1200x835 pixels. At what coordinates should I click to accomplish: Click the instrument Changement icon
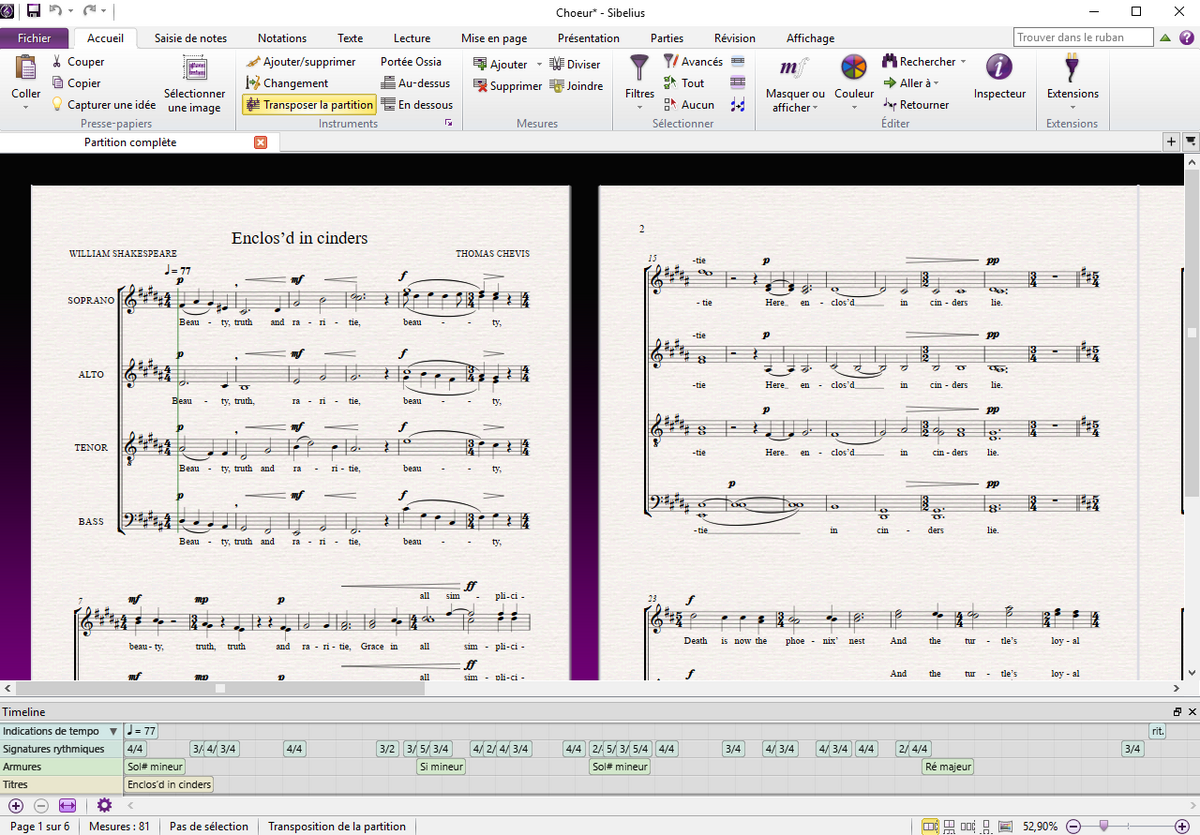coord(253,83)
